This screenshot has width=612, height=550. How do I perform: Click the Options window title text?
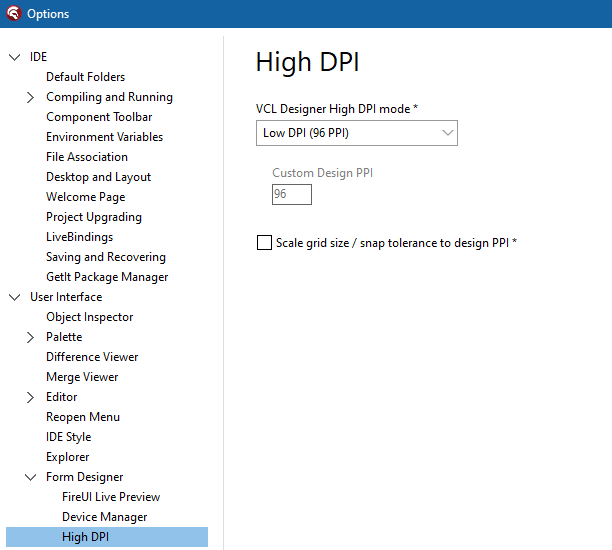[x=48, y=14]
